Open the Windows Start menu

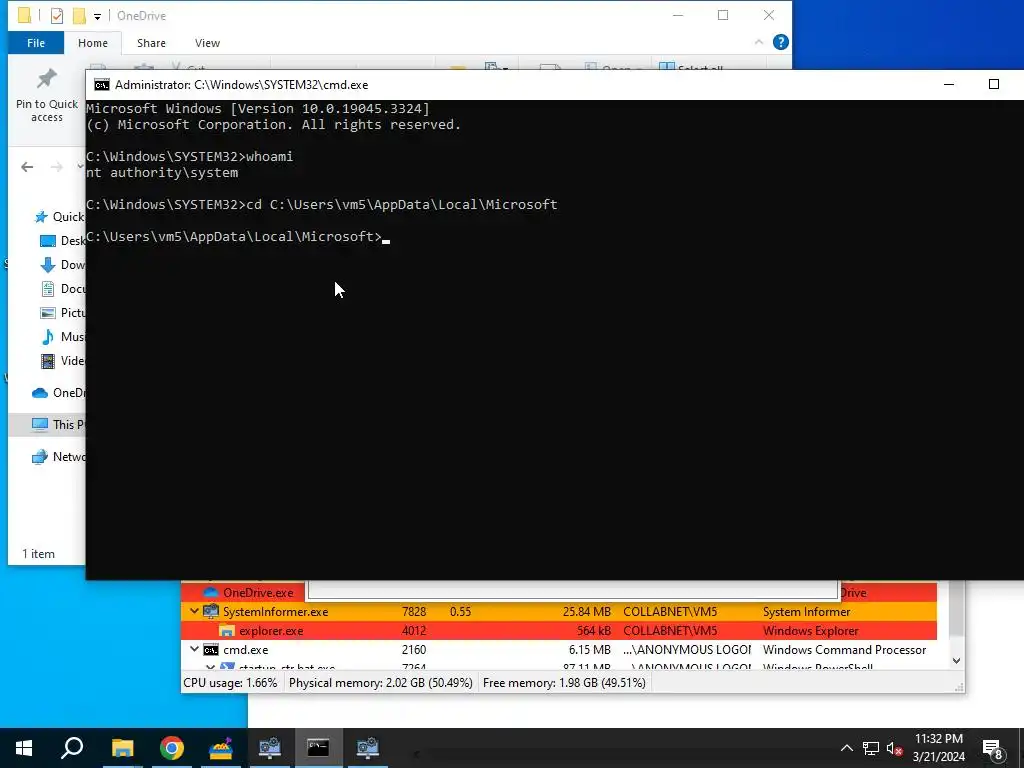tap(24, 748)
